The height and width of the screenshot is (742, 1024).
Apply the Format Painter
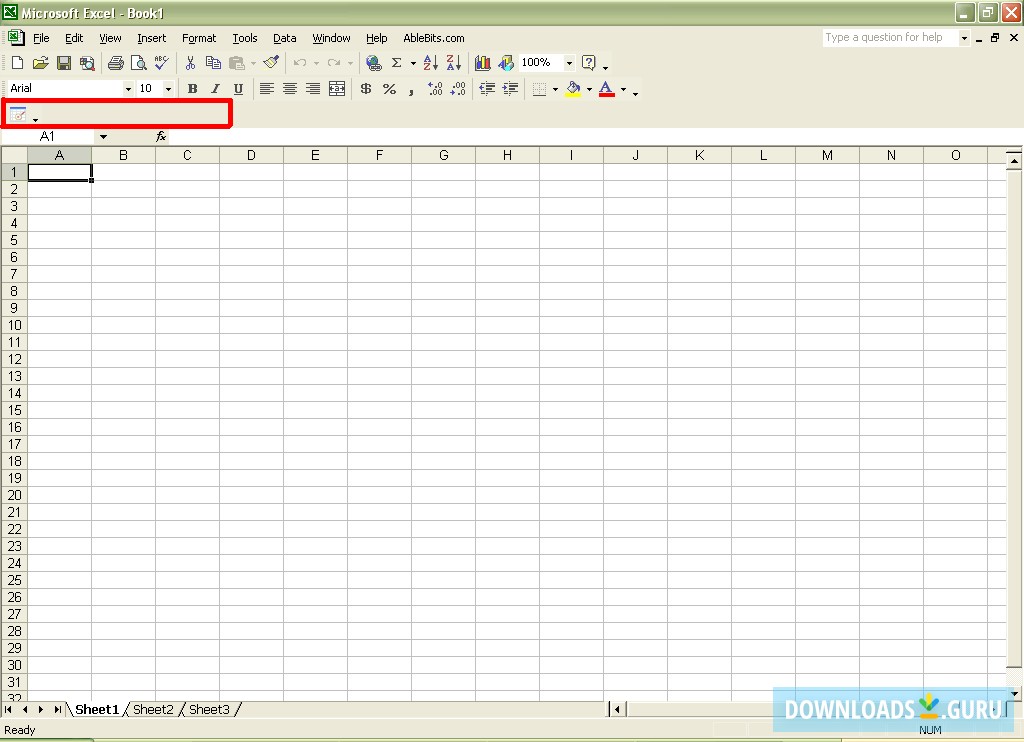pyautogui.click(x=271, y=62)
